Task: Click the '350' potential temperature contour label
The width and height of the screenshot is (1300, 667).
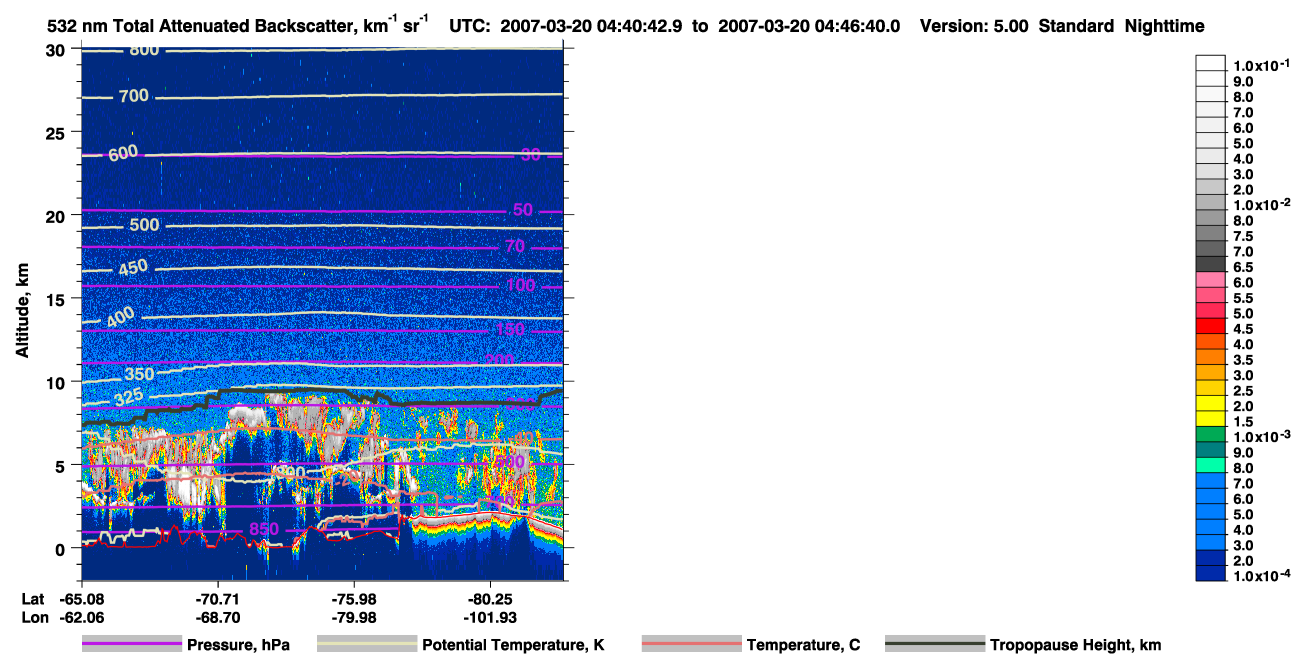Action: (140, 374)
